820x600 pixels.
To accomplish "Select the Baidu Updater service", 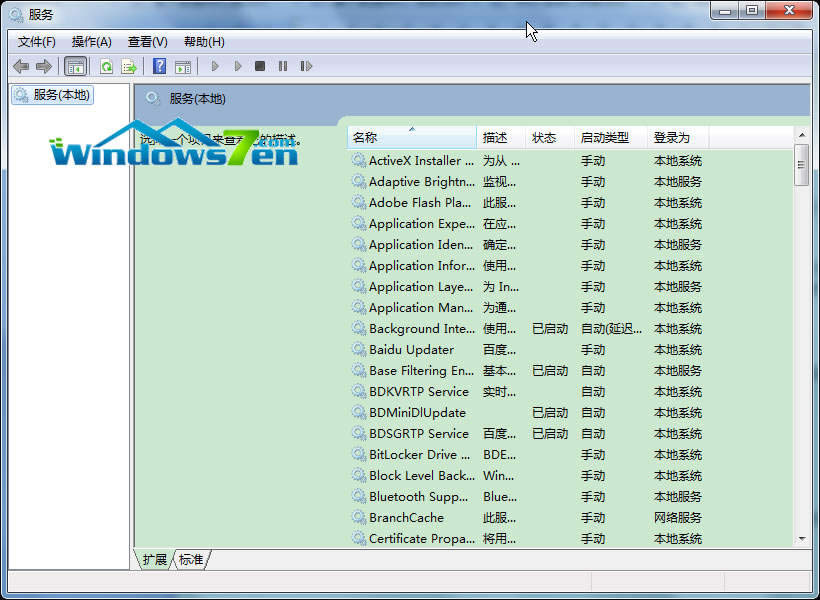I will [410, 350].
